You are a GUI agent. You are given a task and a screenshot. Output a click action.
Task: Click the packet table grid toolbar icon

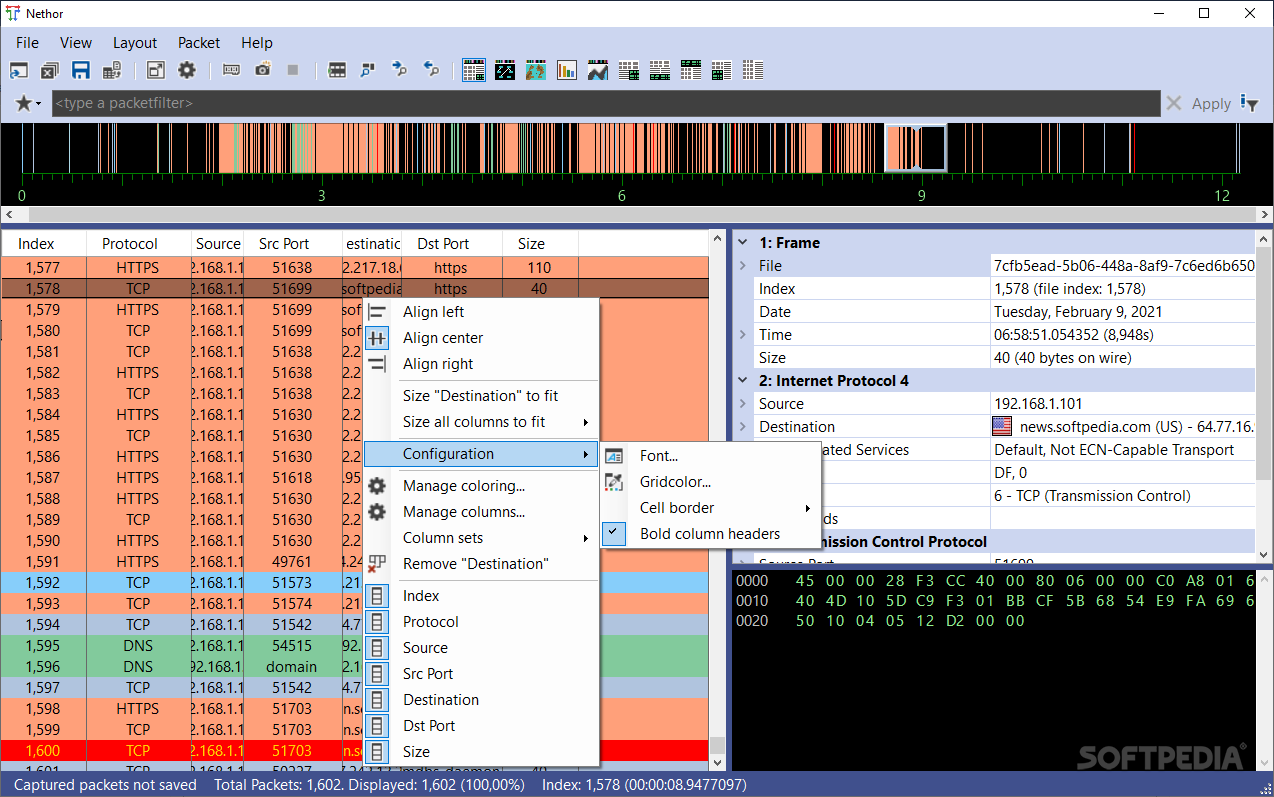point(337,70)
